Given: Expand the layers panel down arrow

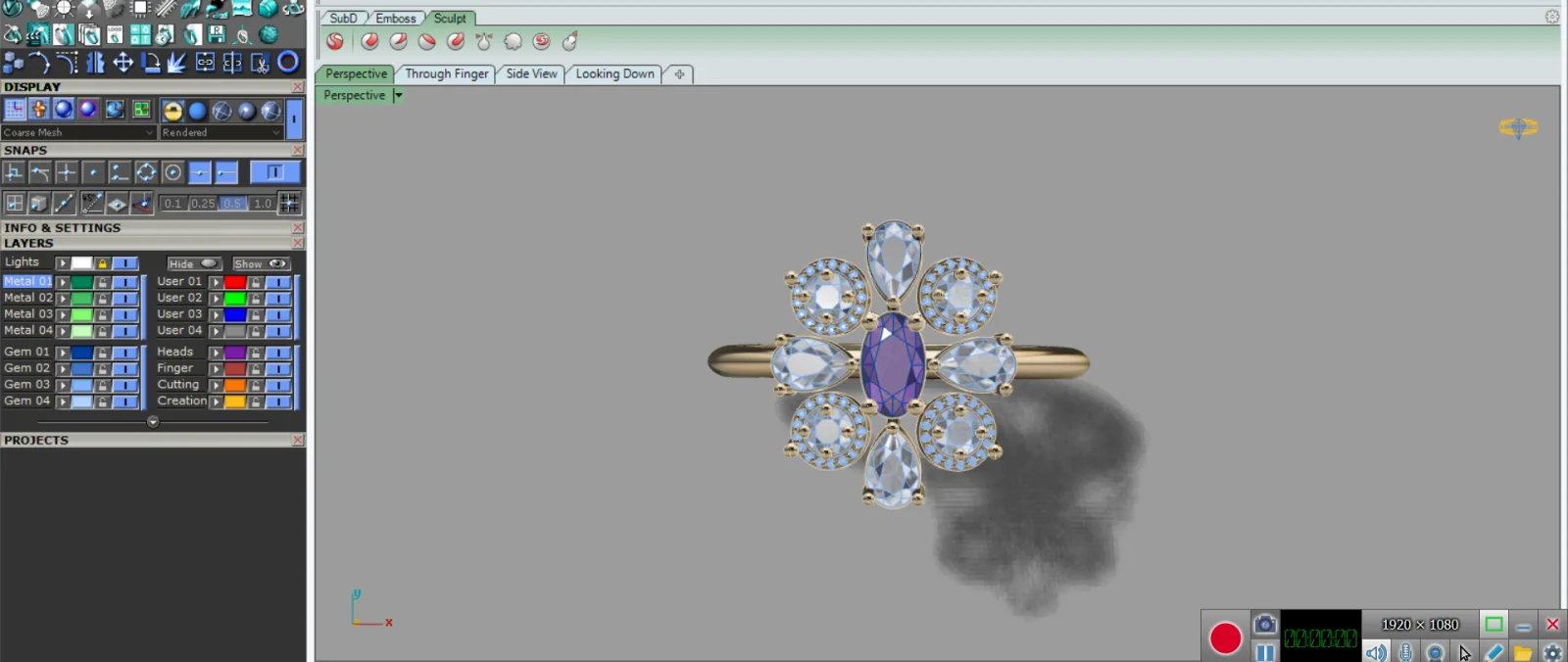Looking at the screenshot, I should (153, 422).
